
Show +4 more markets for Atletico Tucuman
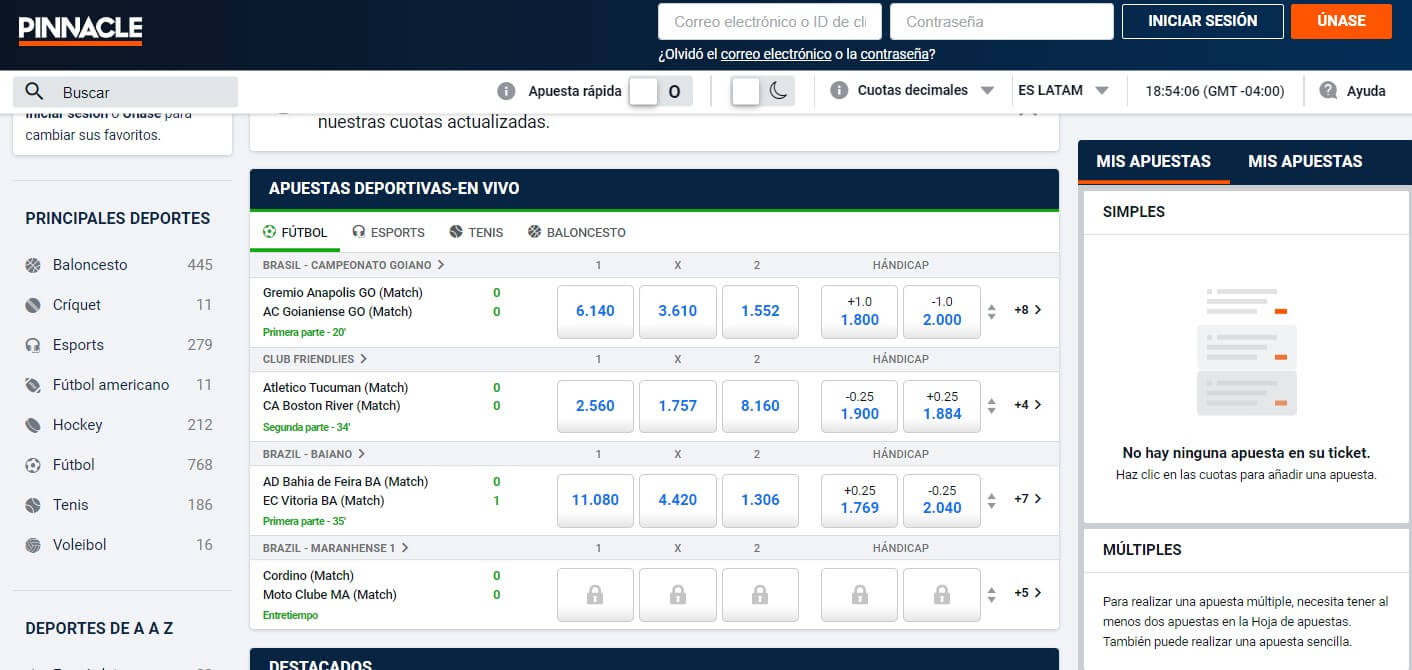[x=1028, y=405]
